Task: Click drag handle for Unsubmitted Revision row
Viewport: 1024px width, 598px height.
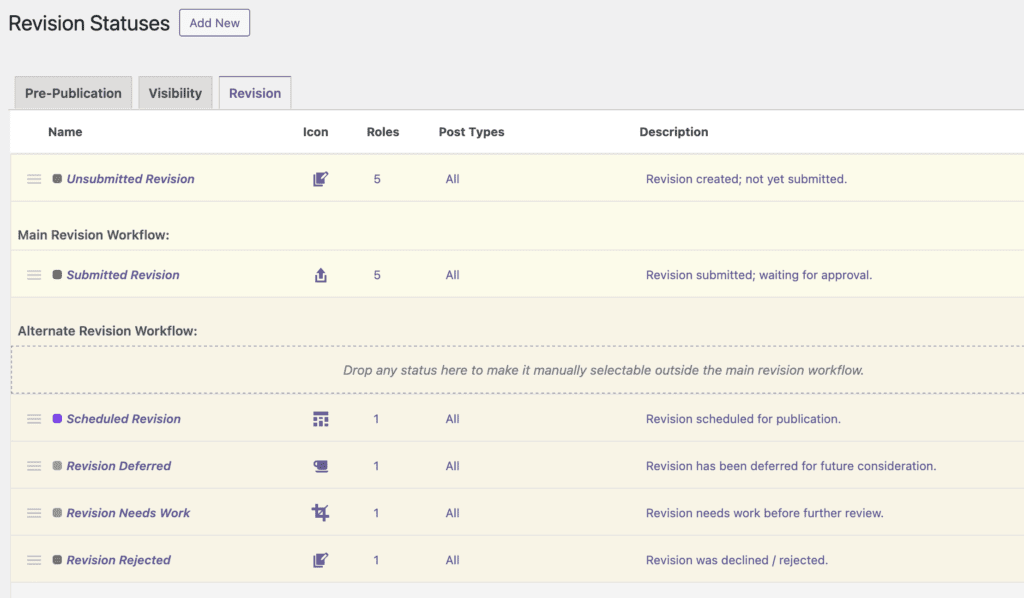Action: [34, 179]
